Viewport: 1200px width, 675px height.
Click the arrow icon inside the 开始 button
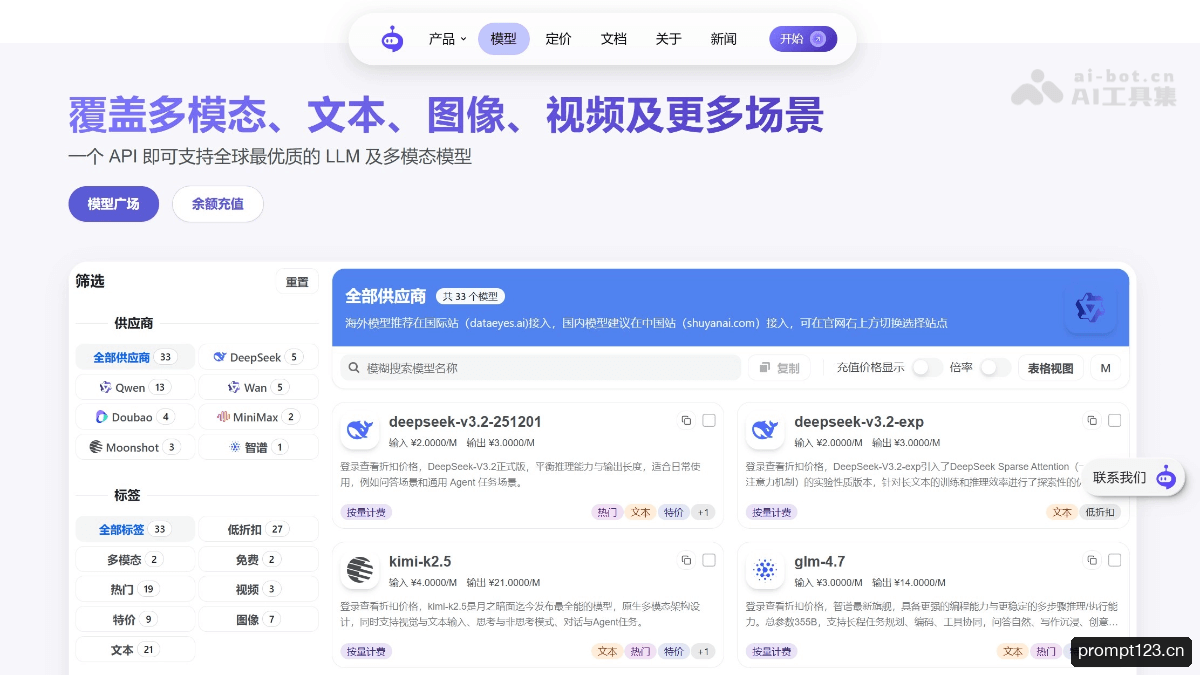tap(818, 39)
